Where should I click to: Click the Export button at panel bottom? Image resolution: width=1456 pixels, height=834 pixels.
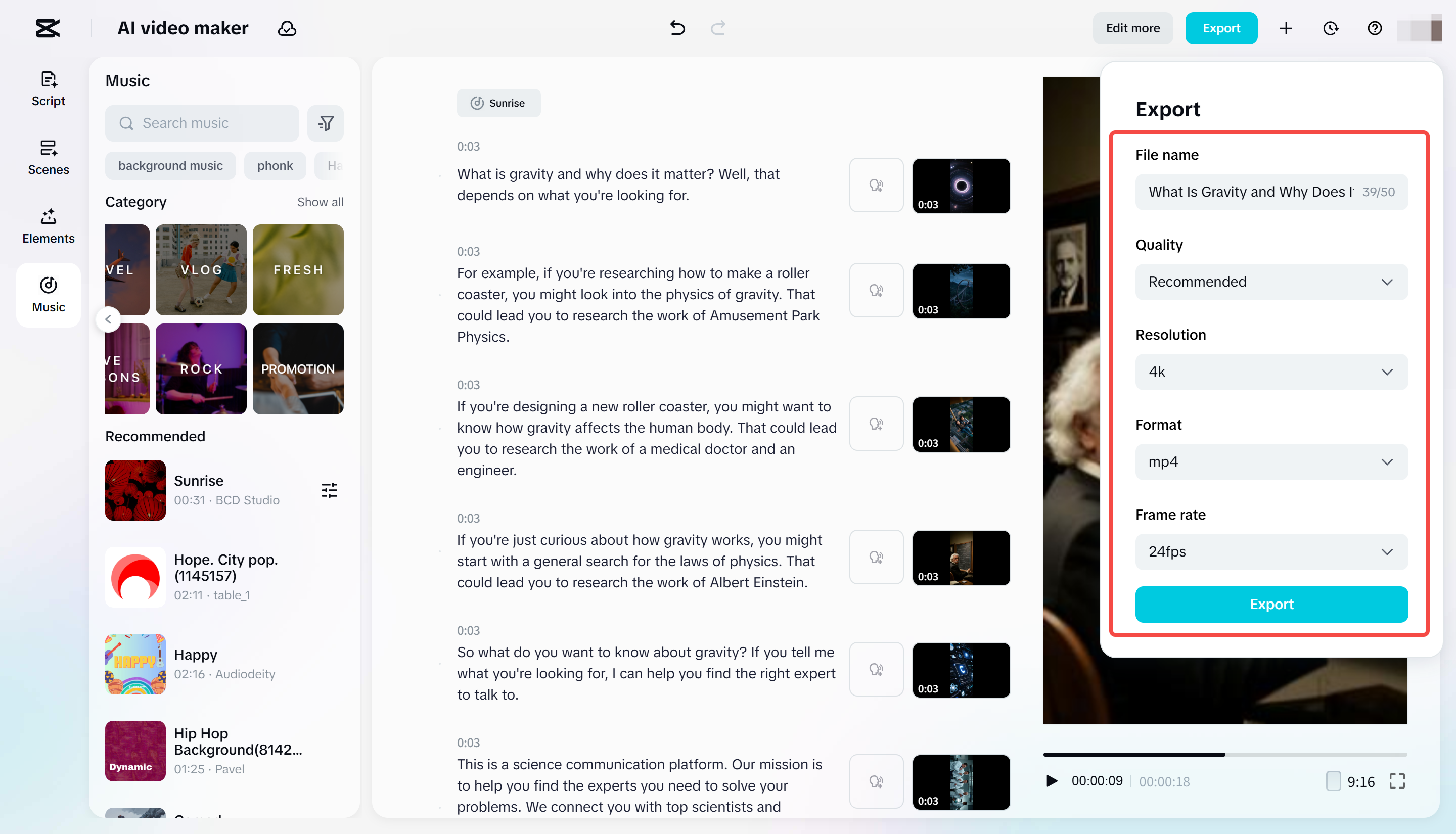point(1270,605)
